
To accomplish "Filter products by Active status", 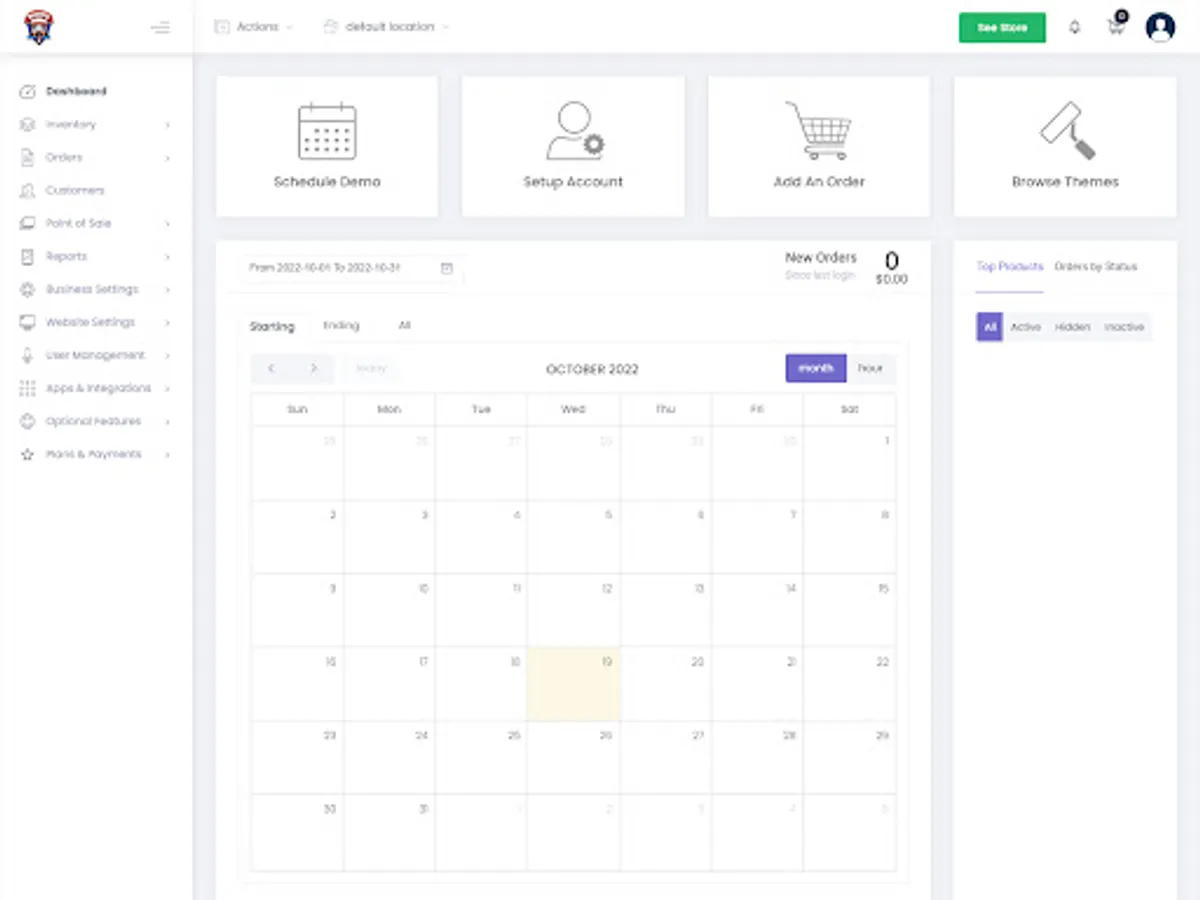I will click(x=1025, y=327).
